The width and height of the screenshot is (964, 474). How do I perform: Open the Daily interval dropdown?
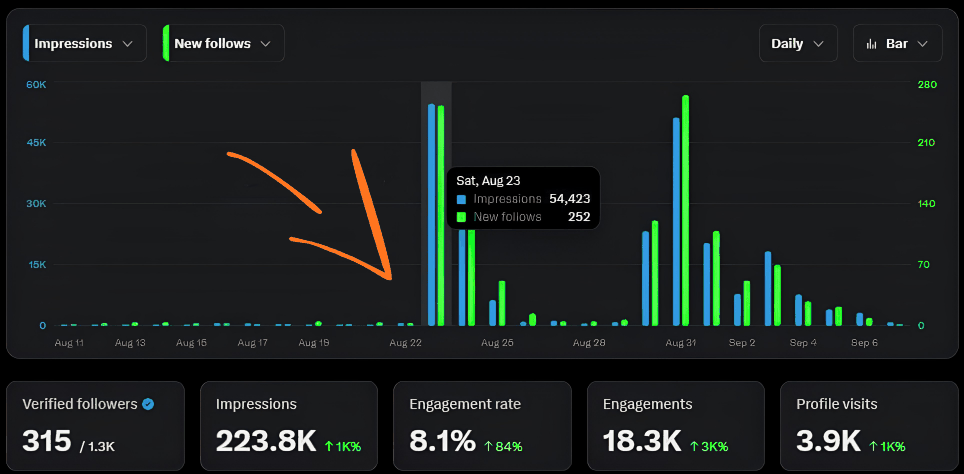(x=798, y=44)
